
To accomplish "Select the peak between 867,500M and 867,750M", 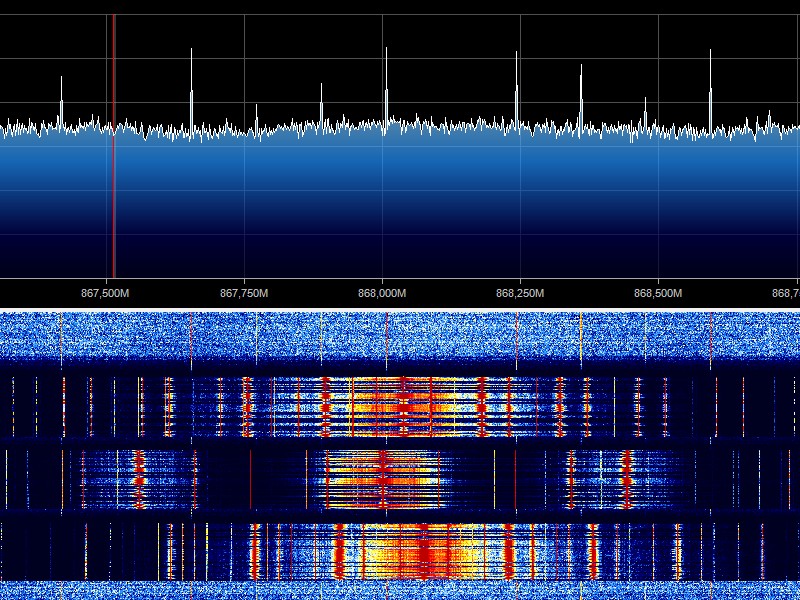I will [x=192, y=90].
